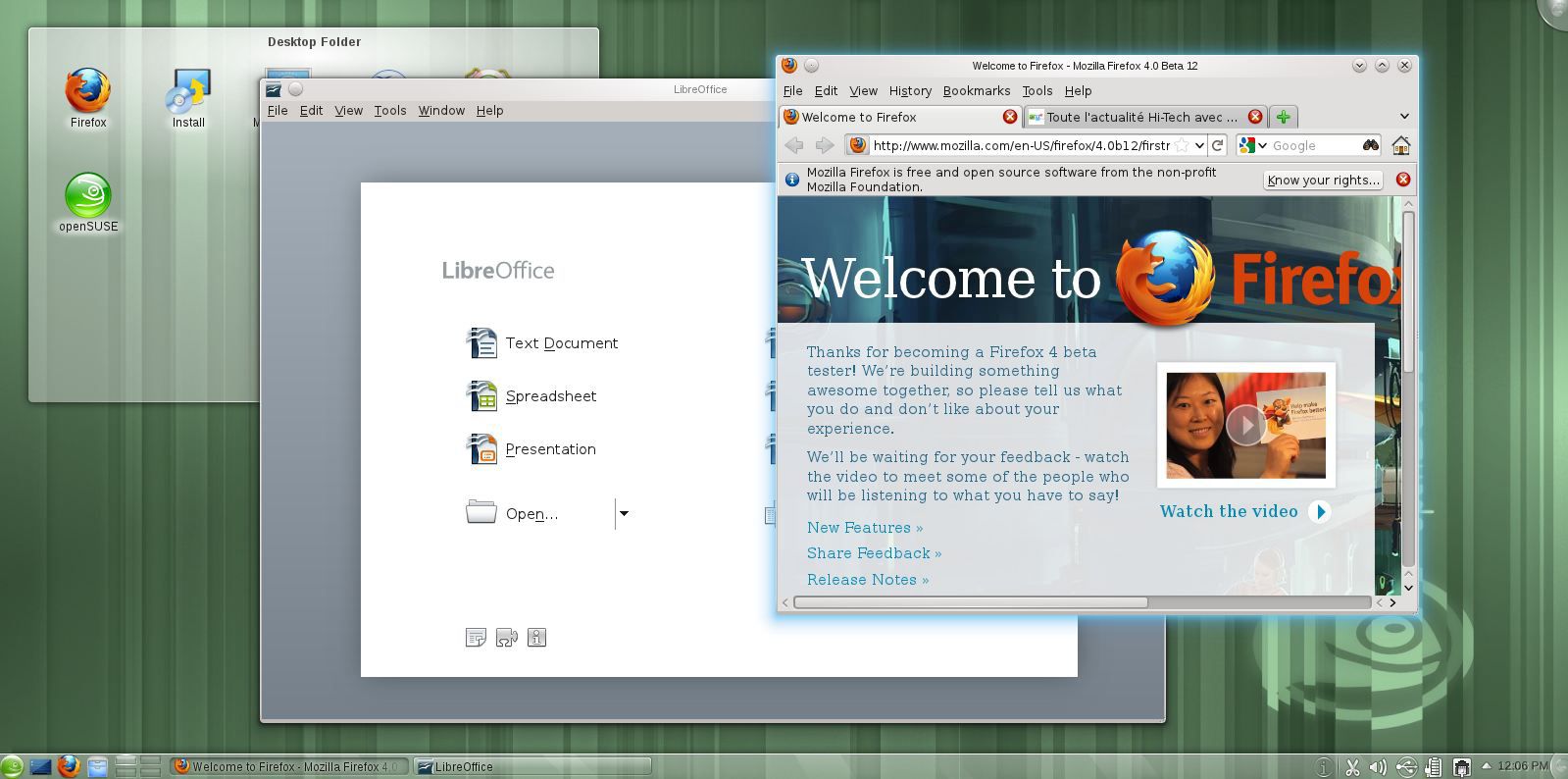
Task: Open the File menu in LibreOffice
Action: pos(278,111)
